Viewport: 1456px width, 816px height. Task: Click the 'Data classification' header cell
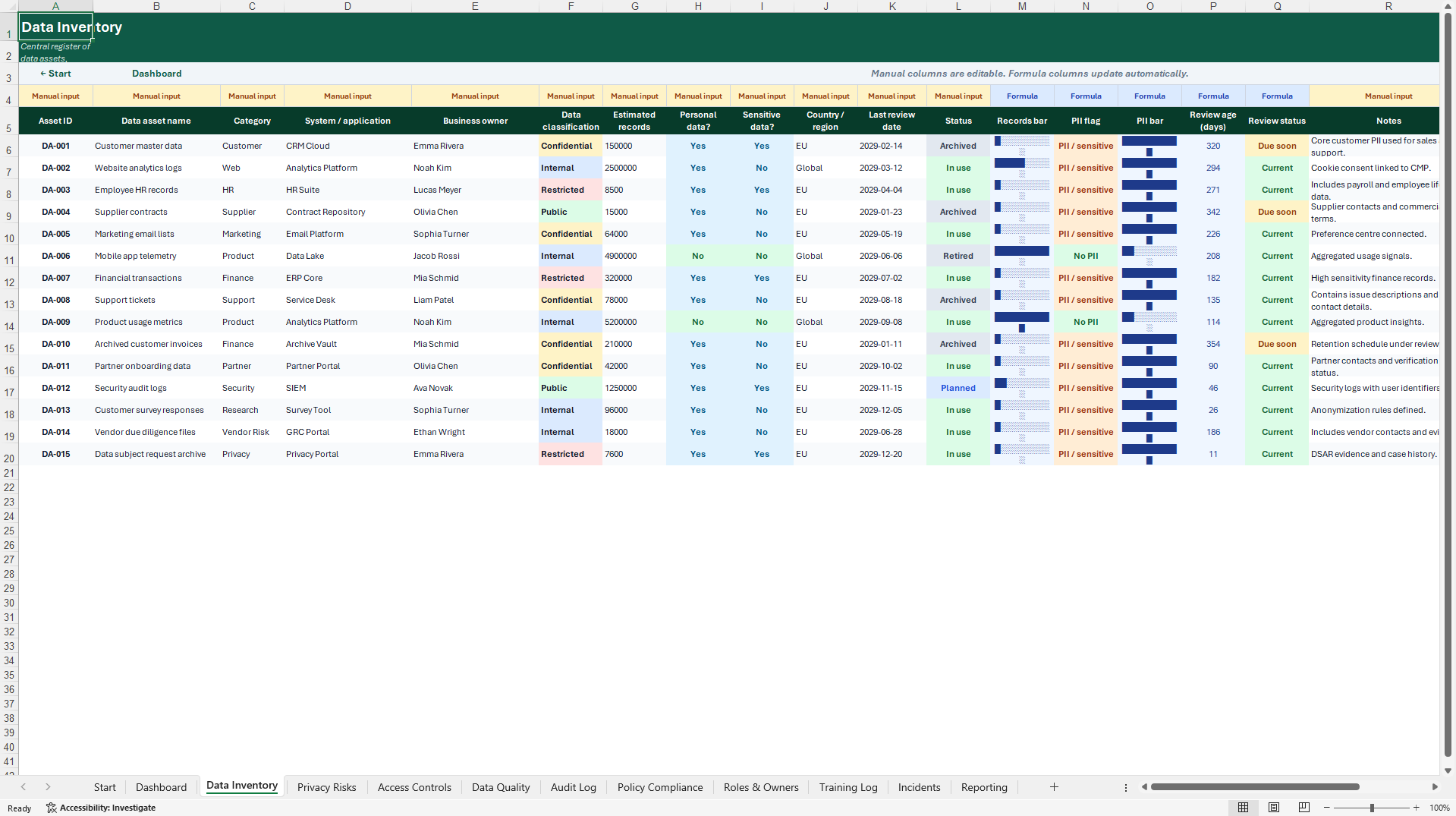[x=571, y=121]
